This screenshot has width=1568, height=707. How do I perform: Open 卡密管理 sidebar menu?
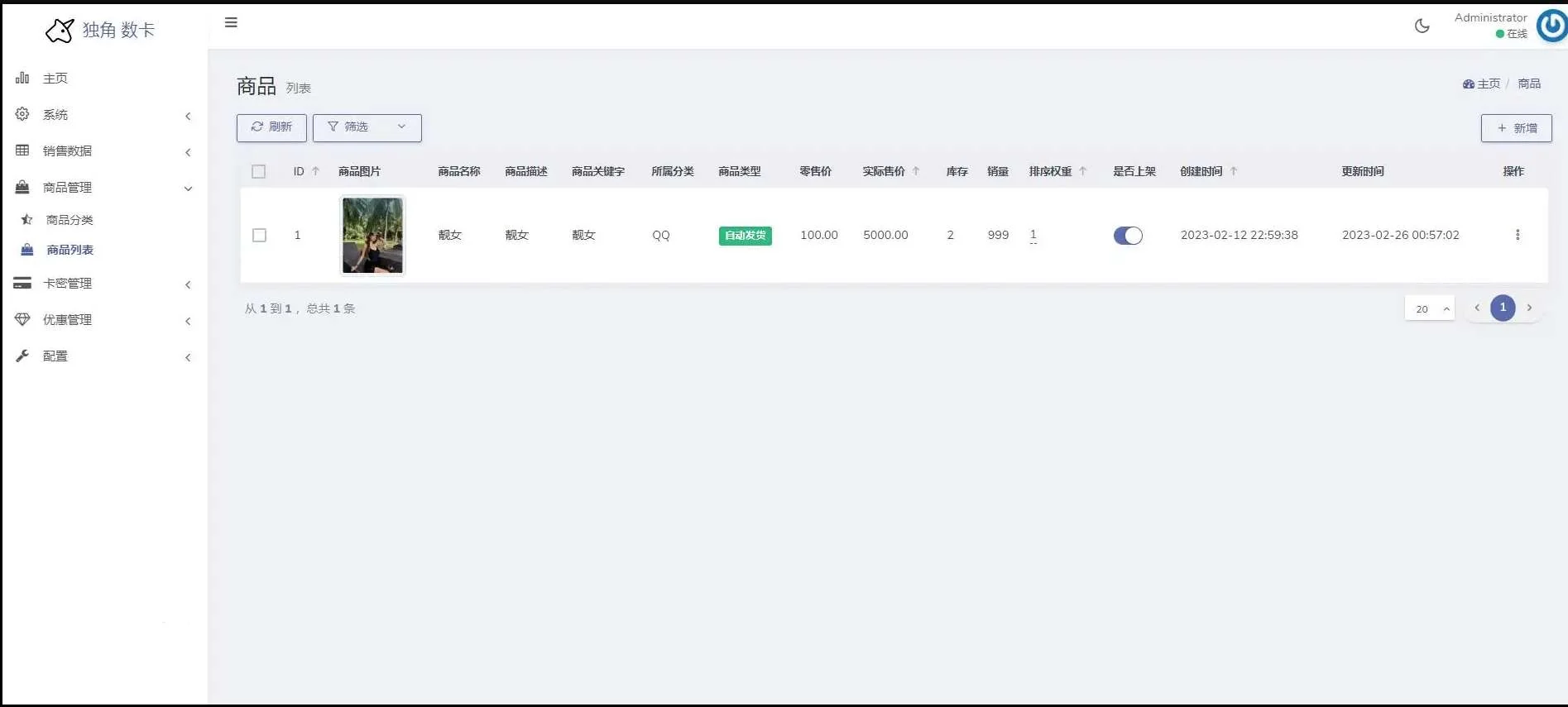pyautogui.click(x=67, y=283)
